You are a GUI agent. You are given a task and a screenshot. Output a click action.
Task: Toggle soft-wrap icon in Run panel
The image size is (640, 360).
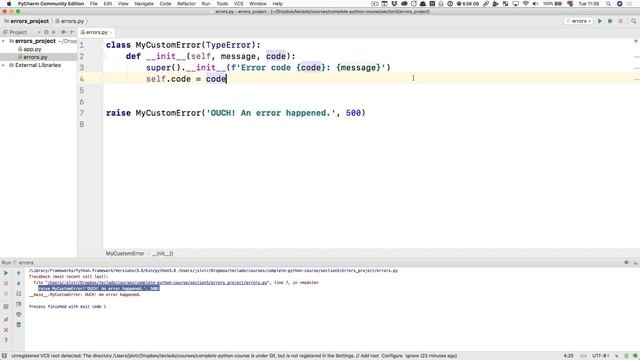(x=18, y=294)
